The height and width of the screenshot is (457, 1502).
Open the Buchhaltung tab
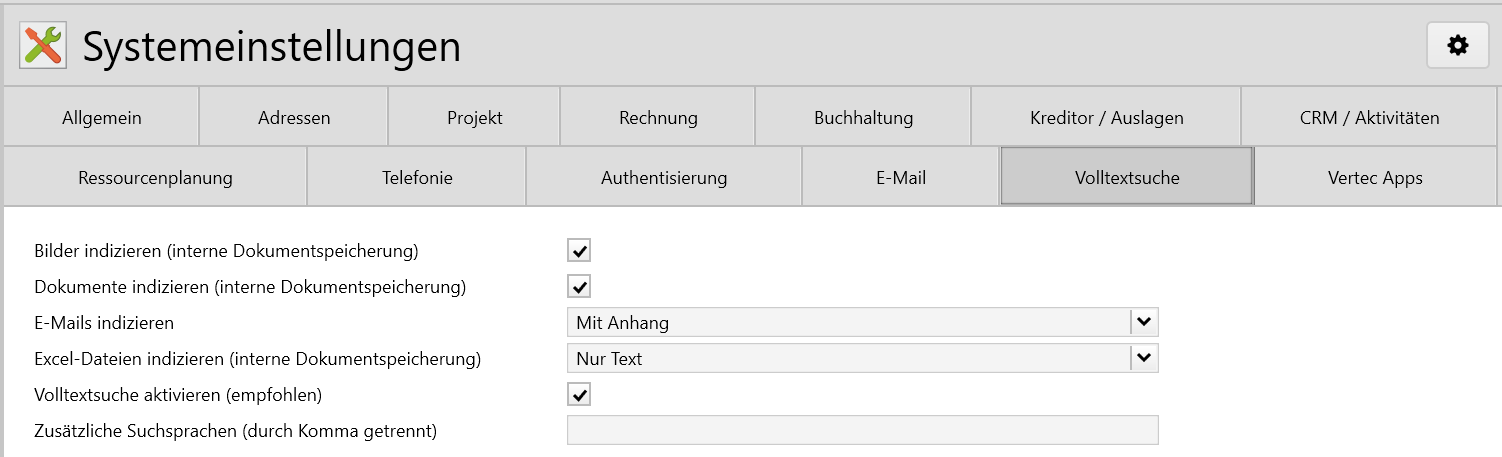863,118
